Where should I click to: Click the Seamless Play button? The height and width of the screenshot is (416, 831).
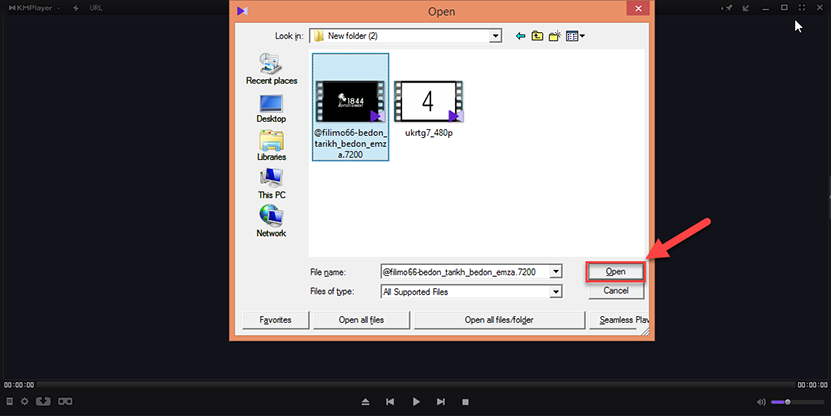pyautogui.click(x=619, y=320)
